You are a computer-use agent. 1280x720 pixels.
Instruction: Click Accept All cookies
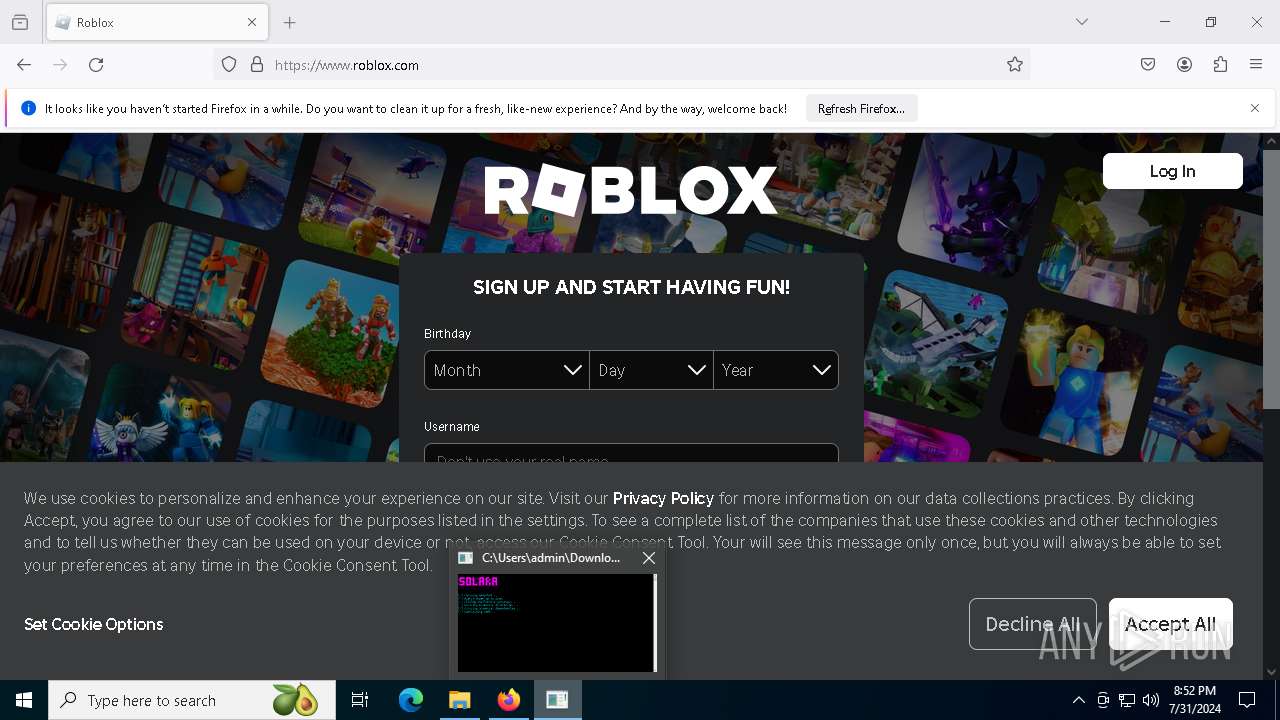(1170, 624)
